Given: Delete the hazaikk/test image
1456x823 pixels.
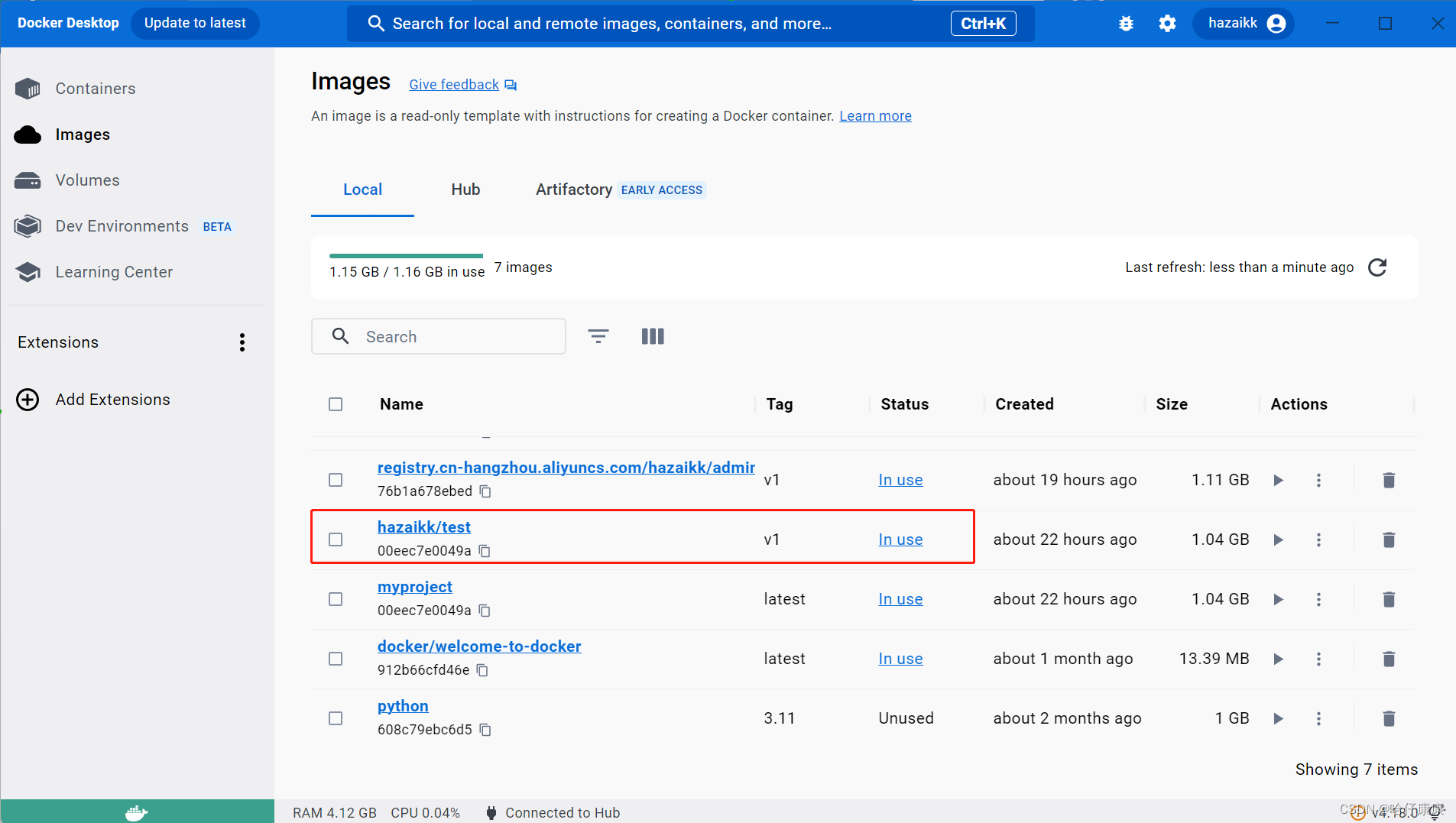Looking at the screenshot, I should coord(1389,539).
